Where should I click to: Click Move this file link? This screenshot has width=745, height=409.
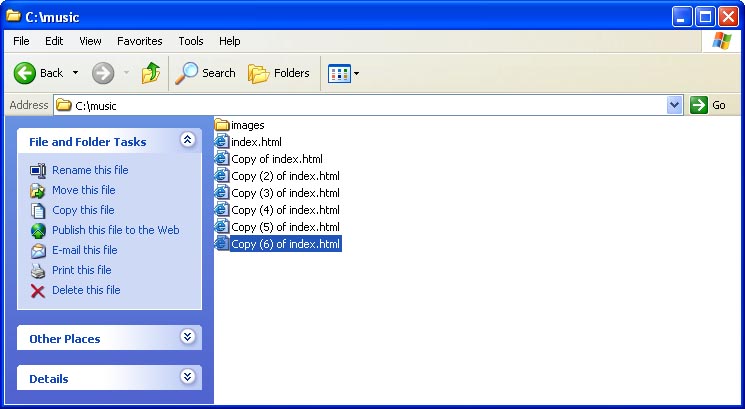pyautogui.click(x=84, y=190)
